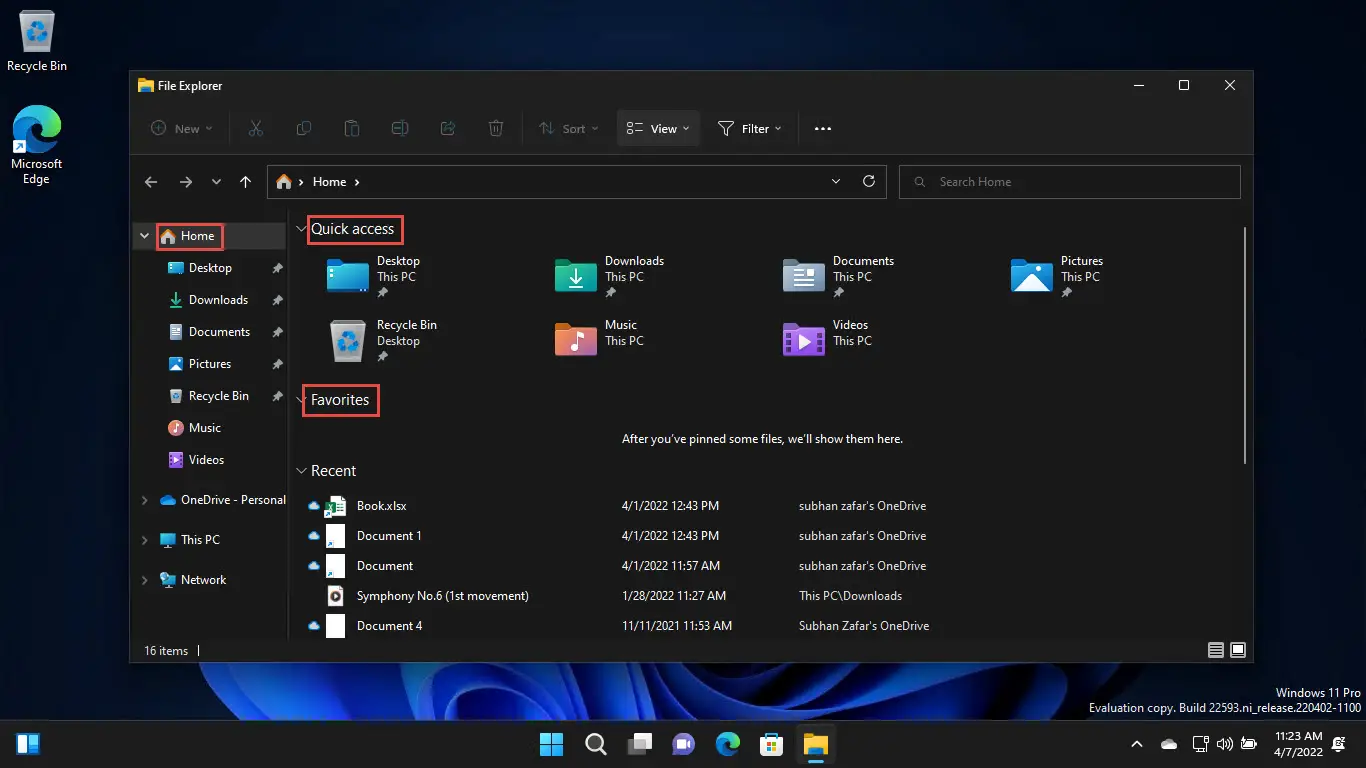This screenshot has height=768, width=1366.
Task: Collapse the Favorites section
Action: 301,400
